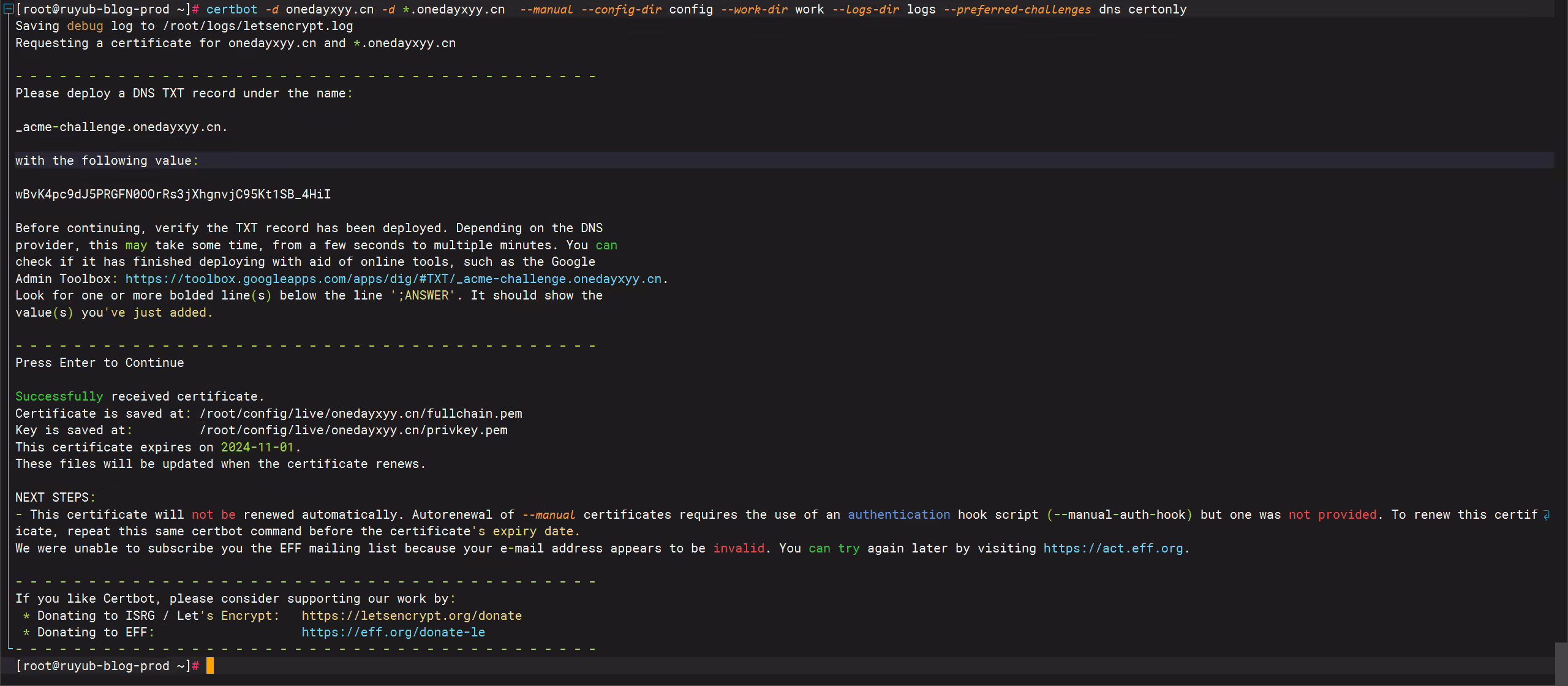Click the TXT record value starting wBvK4pc9
Screen dimensions: 1568x686
pos(173,194)
